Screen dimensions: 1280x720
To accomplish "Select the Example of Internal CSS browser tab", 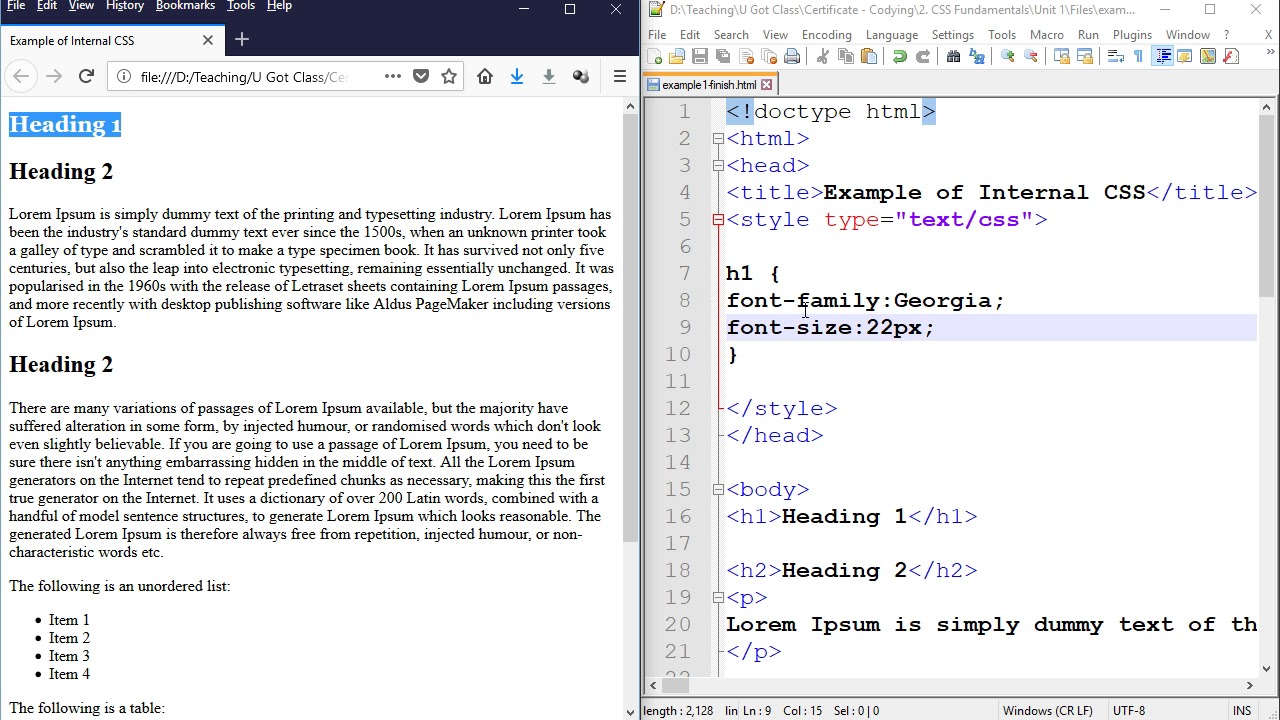I will pyautogui.click(x=112, y=41).
